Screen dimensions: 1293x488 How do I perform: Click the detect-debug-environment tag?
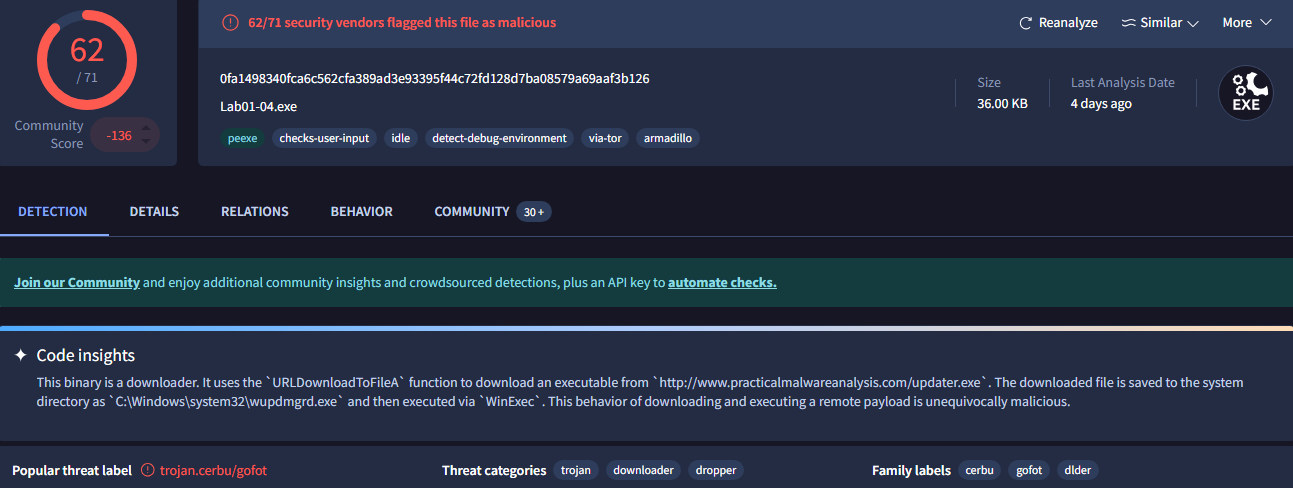point(499,138)
